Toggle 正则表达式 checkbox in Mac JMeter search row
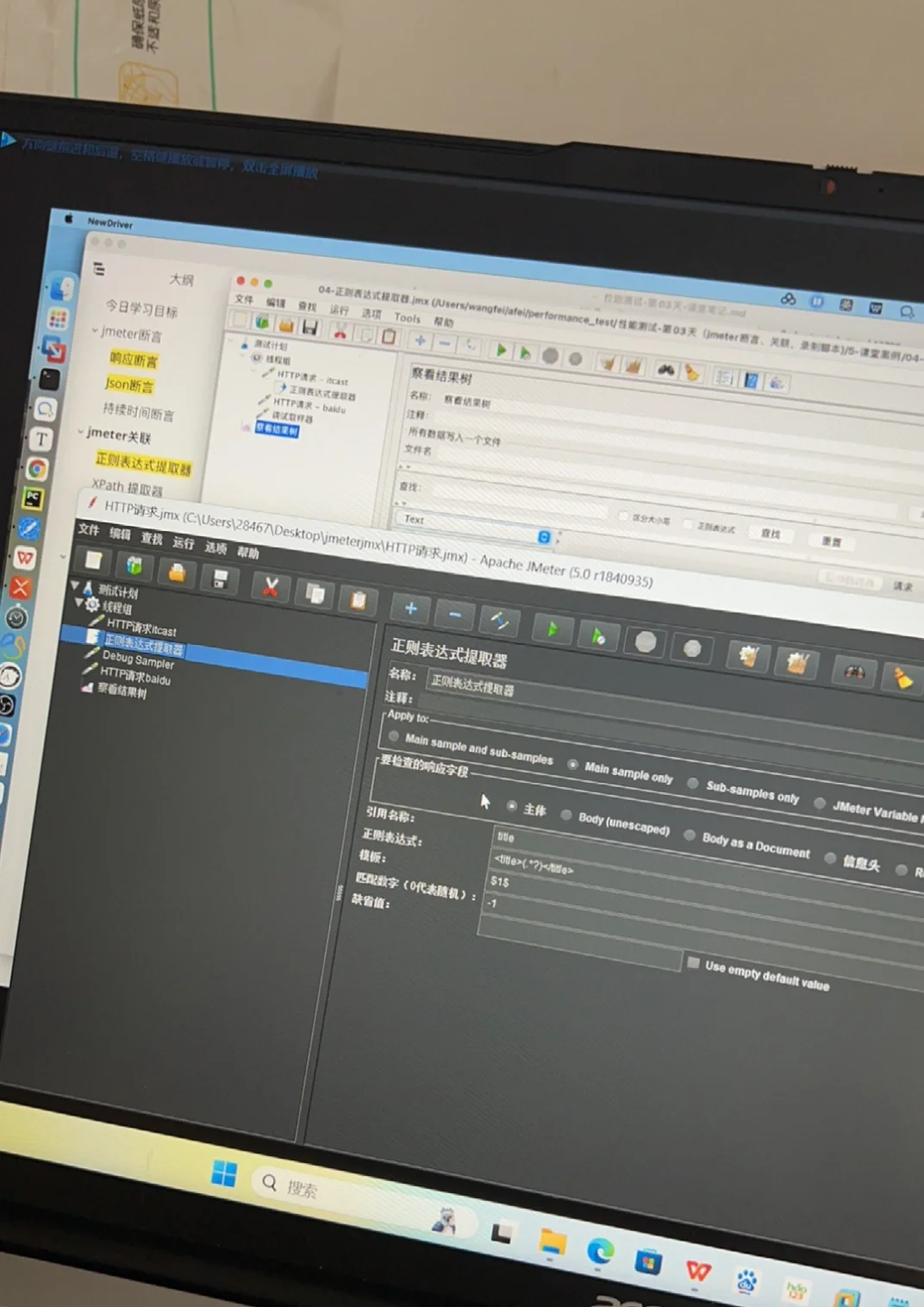 tap(687, 523)
